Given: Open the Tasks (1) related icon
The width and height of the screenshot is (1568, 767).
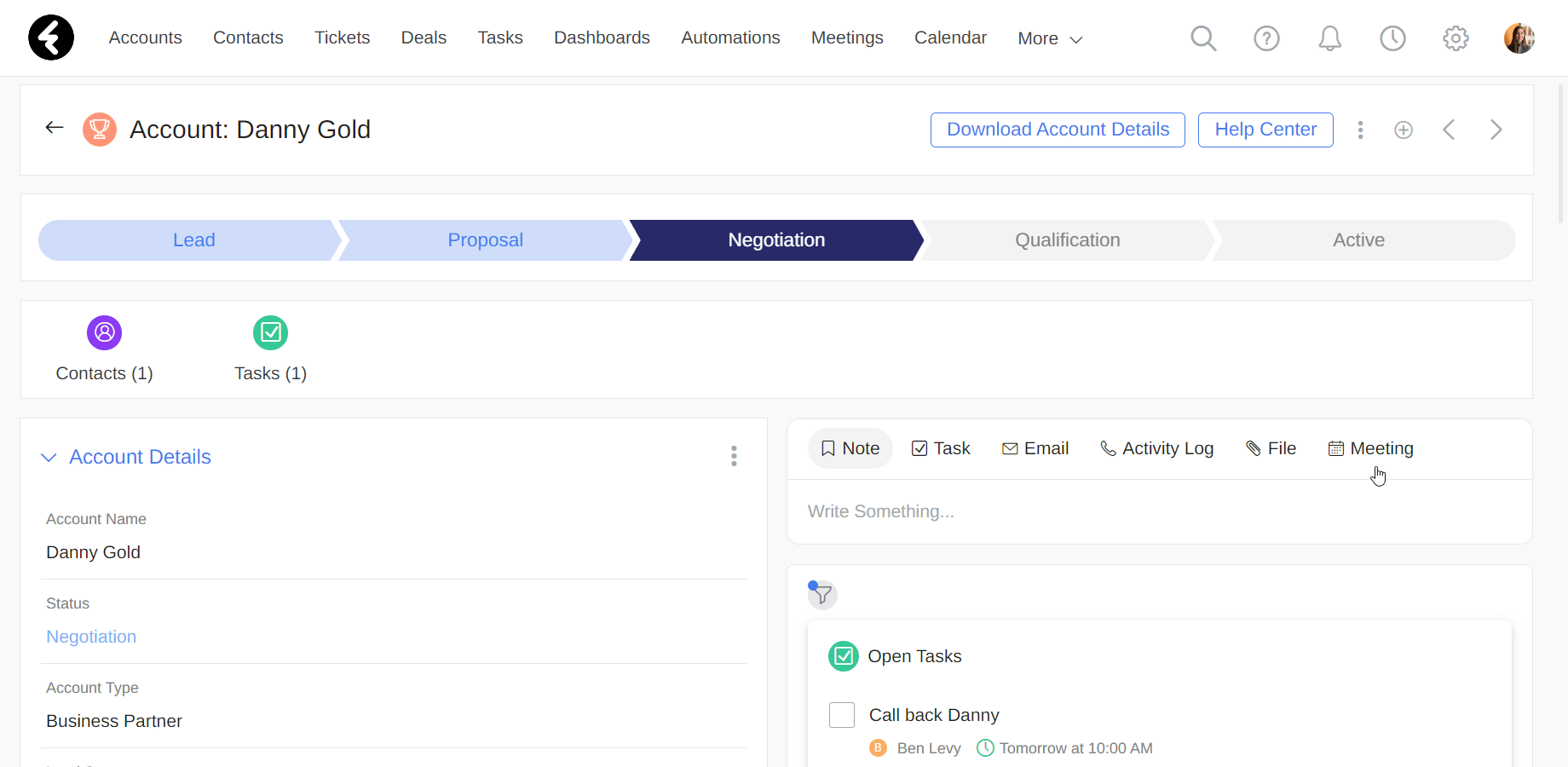Looking at the screenshot, I should pyautogui.click(x=271, y=332).
